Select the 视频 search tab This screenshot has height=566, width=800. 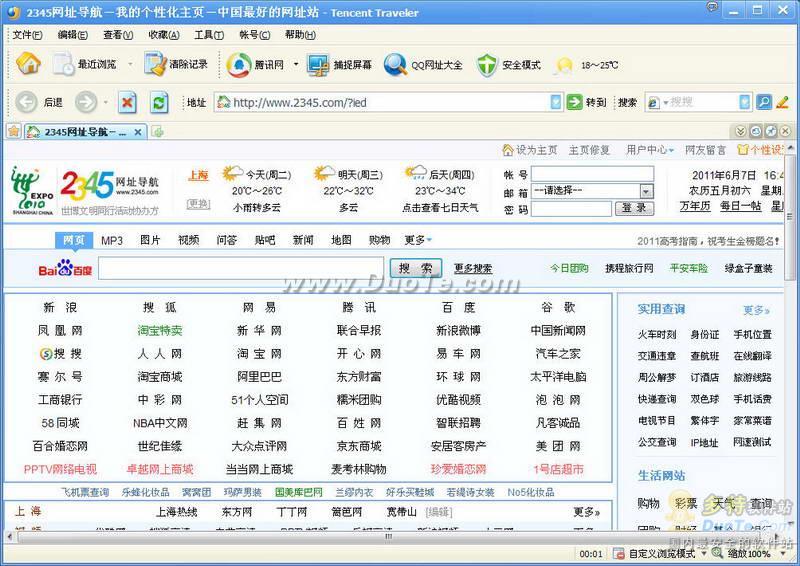pos(188,240)
